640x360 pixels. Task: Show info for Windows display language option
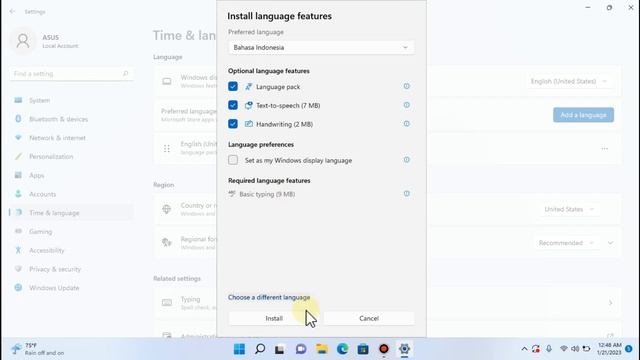(407, 160)
